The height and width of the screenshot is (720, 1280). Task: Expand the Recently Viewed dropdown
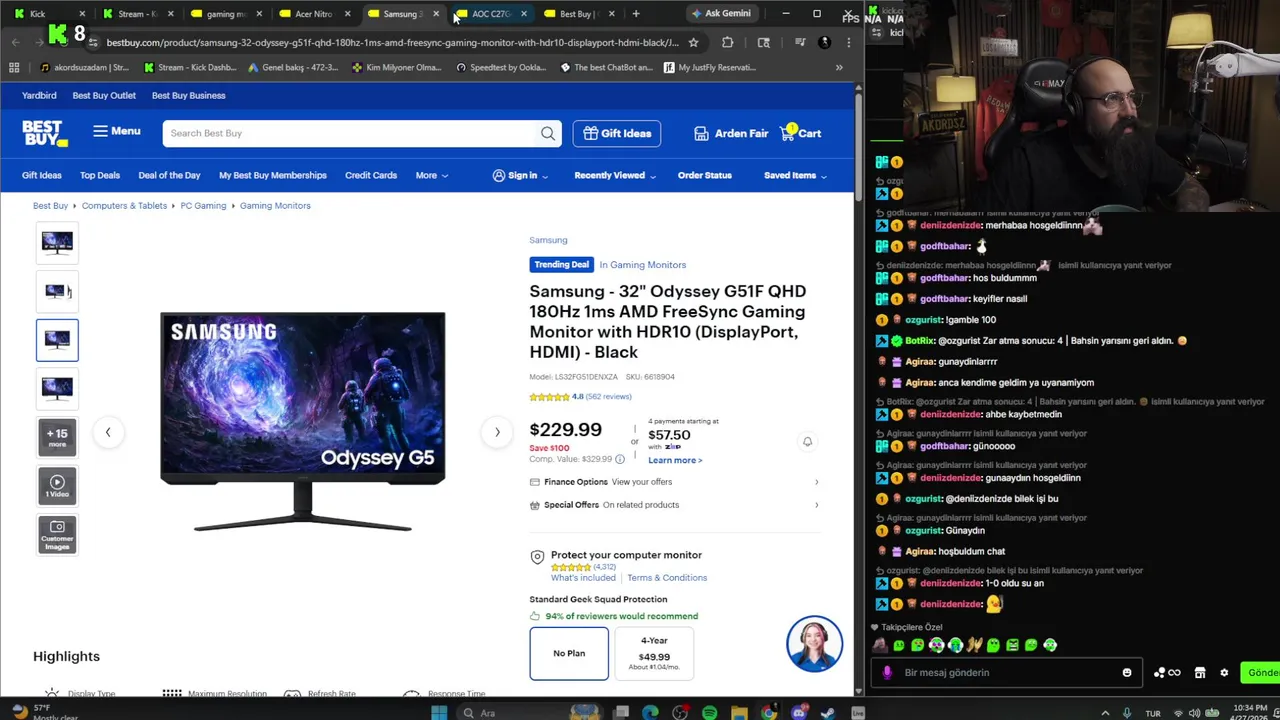(x=615, y=175)
